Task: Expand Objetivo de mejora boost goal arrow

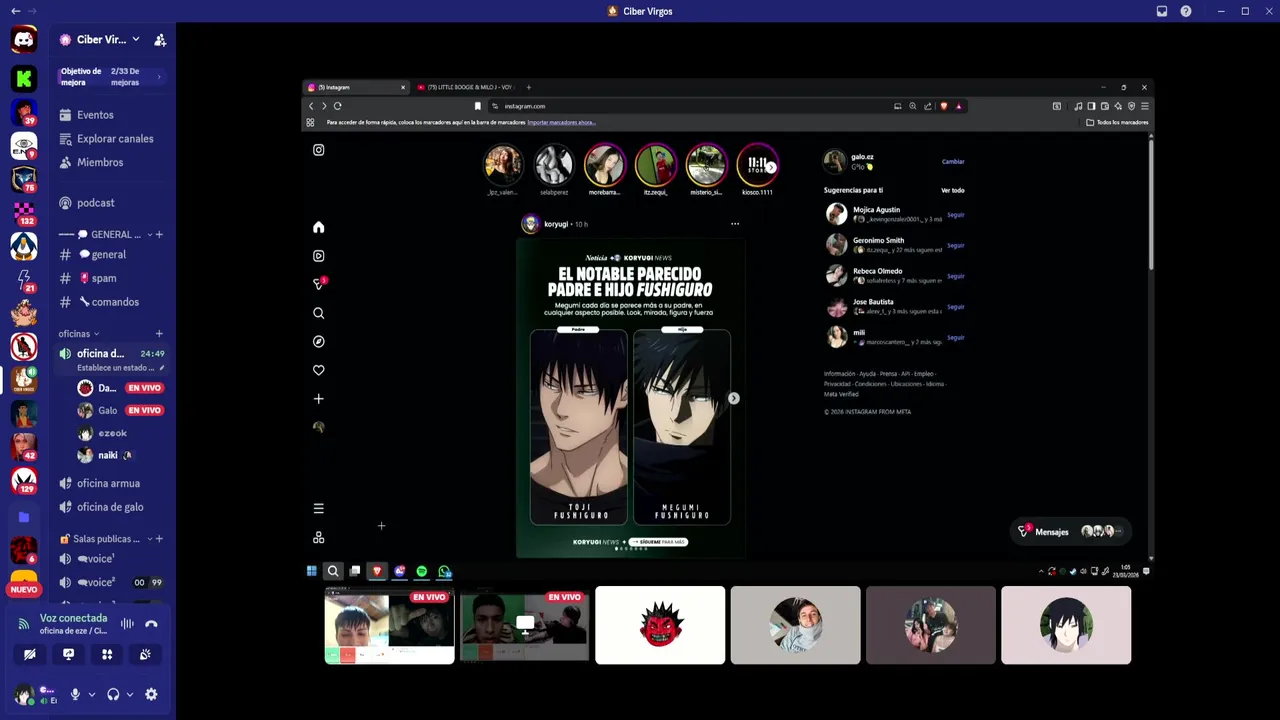Action: (x=159, y=77)
